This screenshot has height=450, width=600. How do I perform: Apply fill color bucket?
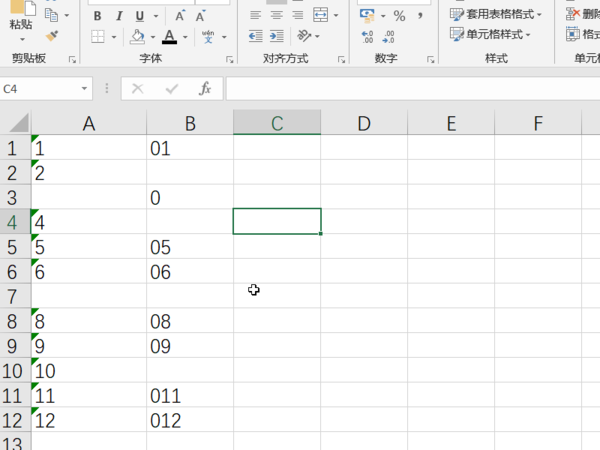click(x=137, y=37)
